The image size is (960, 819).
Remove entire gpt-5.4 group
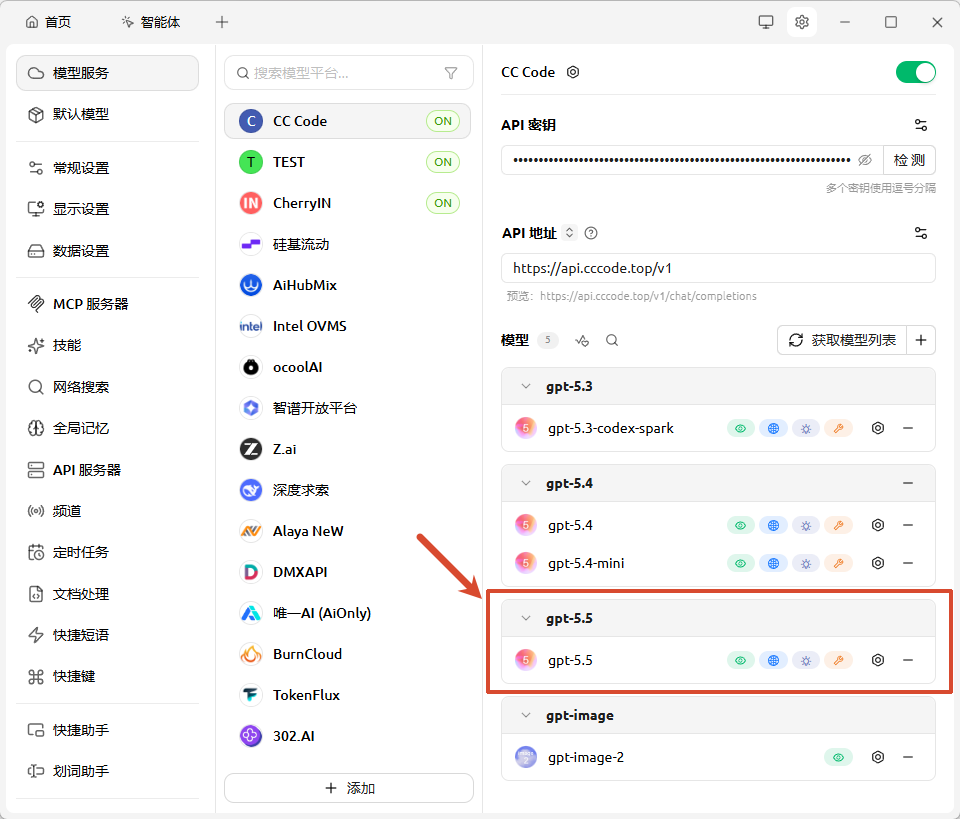point(908,484)
